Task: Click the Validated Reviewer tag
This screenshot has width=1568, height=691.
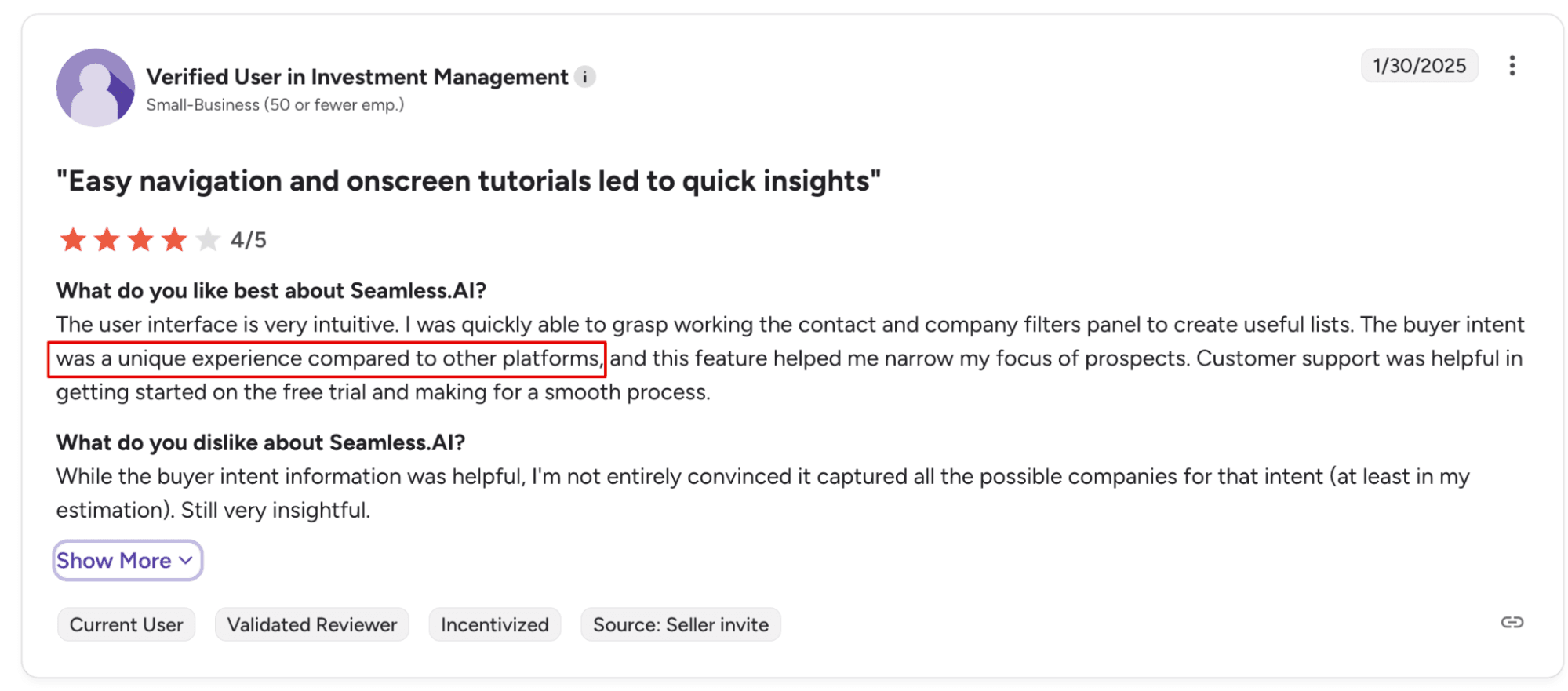Action: [x=312, y=625]
